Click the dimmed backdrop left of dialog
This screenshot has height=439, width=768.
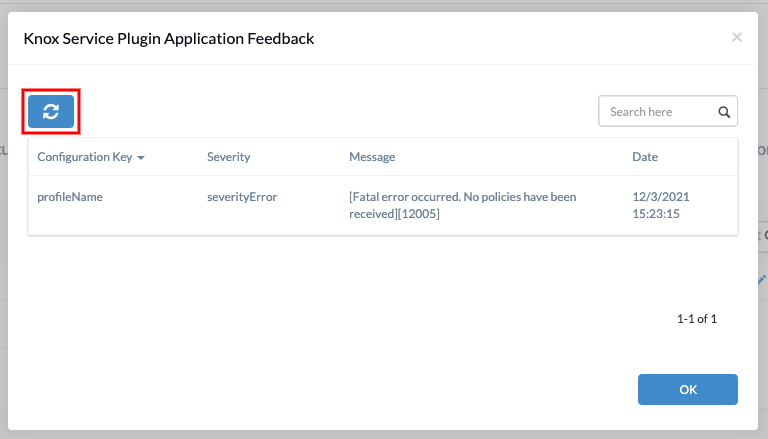(3, 220)
